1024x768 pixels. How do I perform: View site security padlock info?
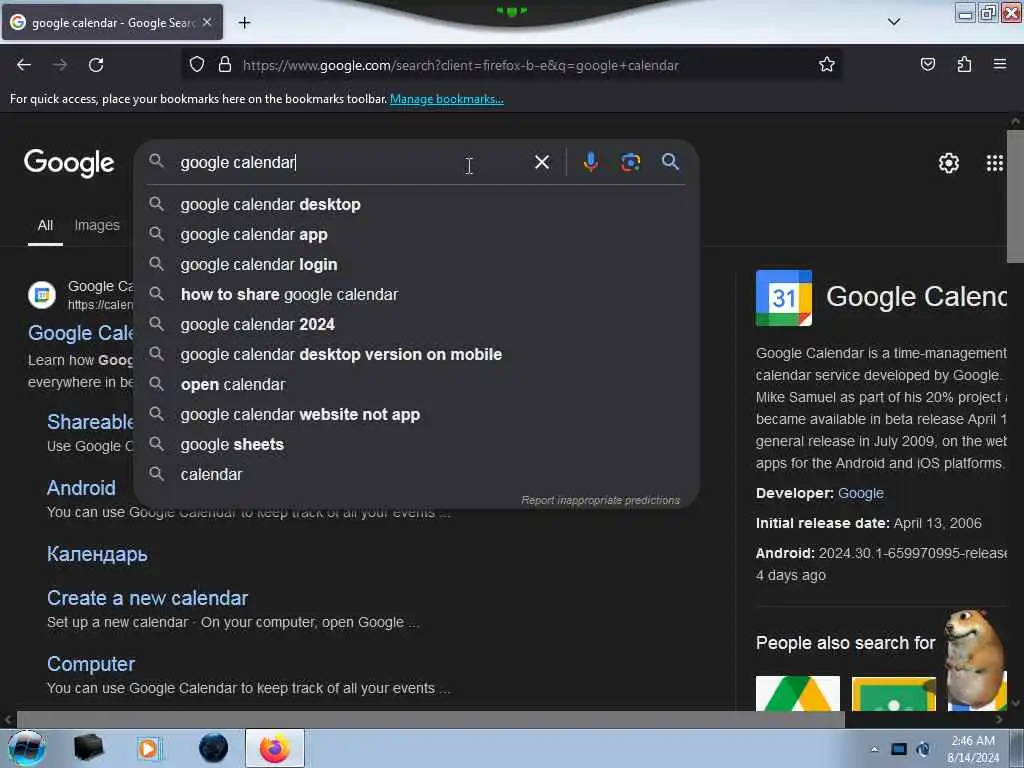tap(225, 65)
